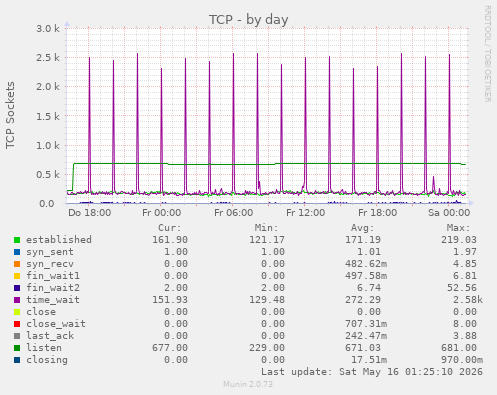Click listen maximum value 681.00
This screenshot has height=395, width=497.
click(459, 348)
